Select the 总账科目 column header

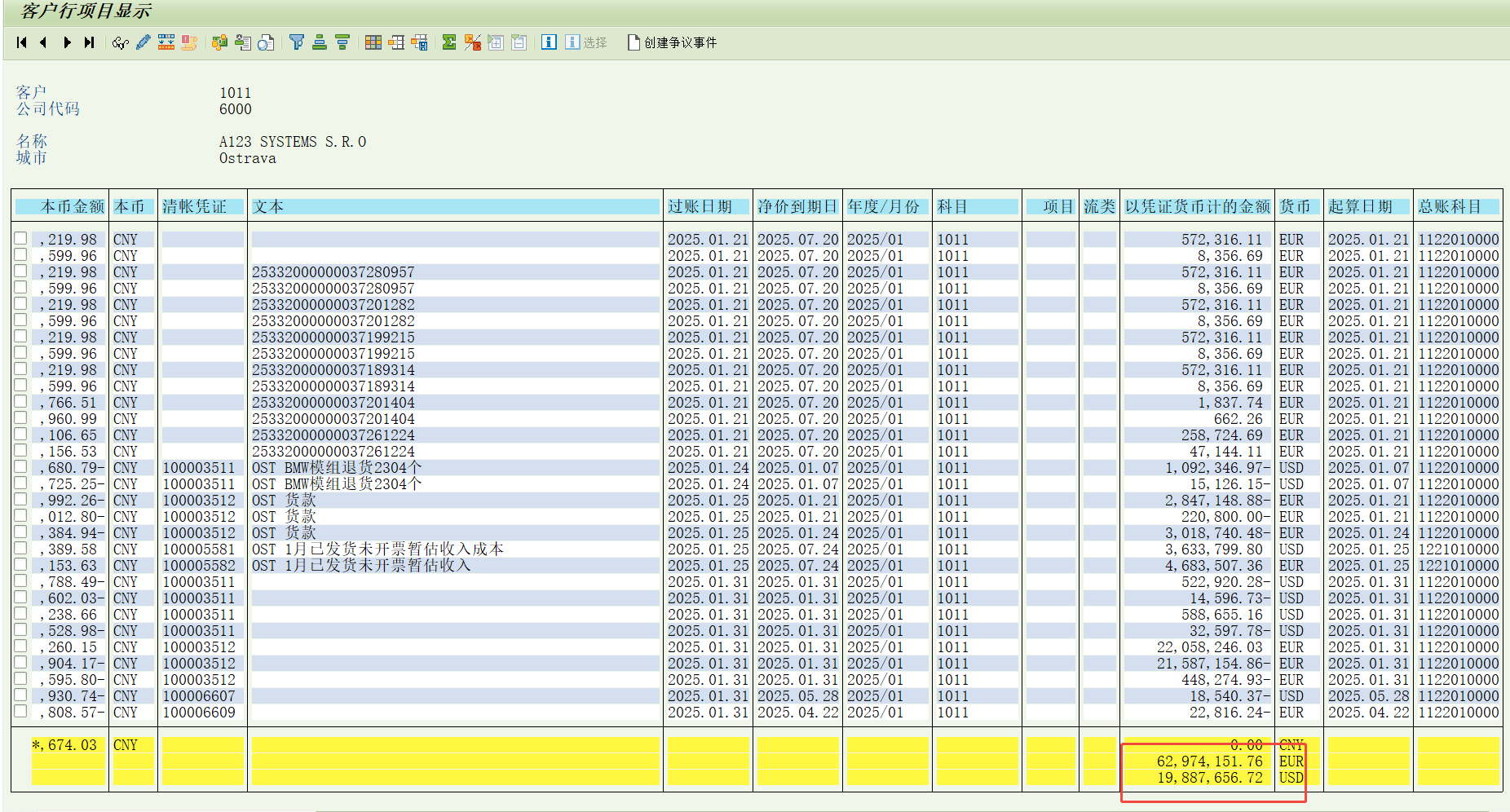point(1458,207)
